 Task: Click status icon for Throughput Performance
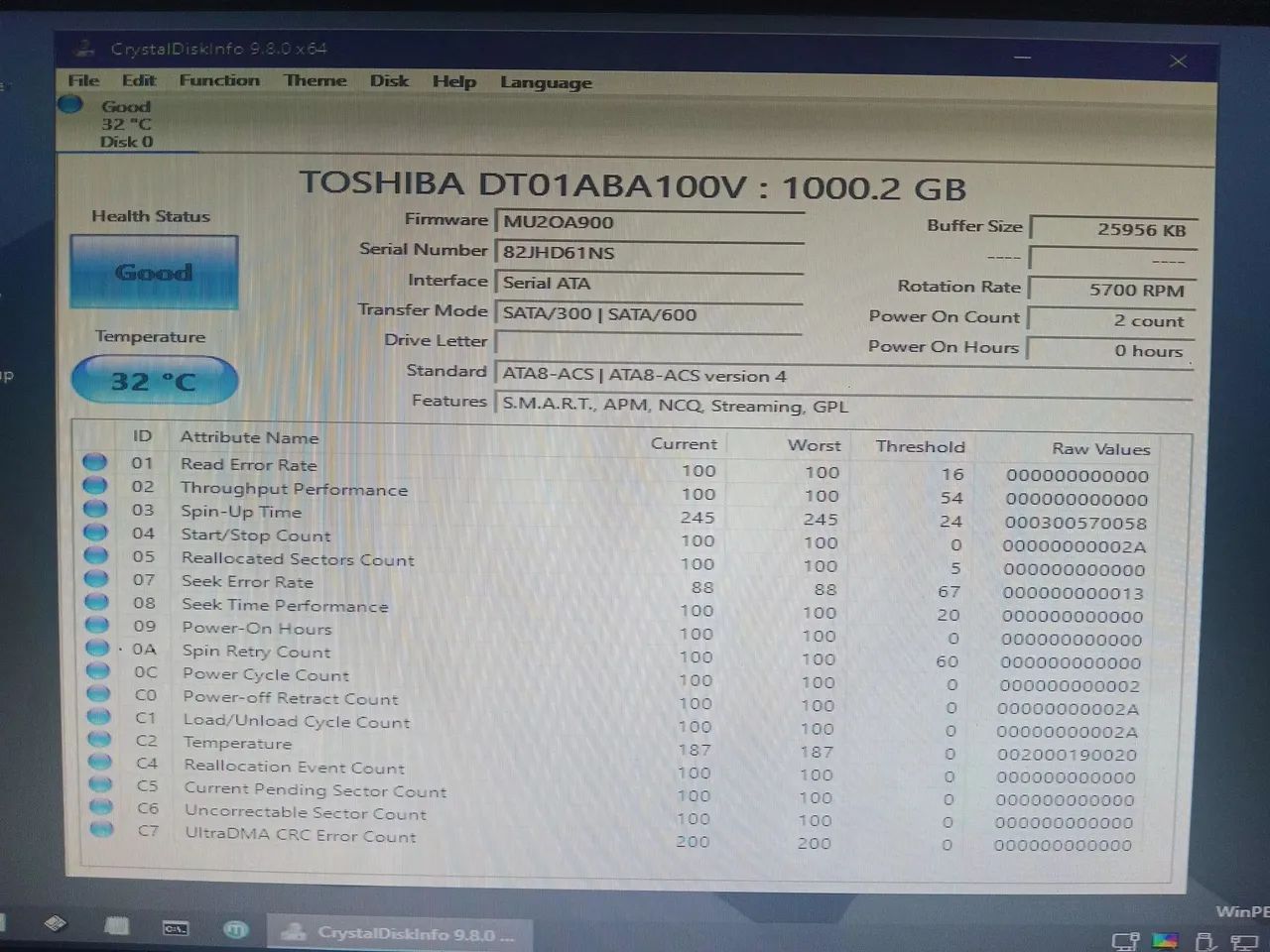[94, 485]
